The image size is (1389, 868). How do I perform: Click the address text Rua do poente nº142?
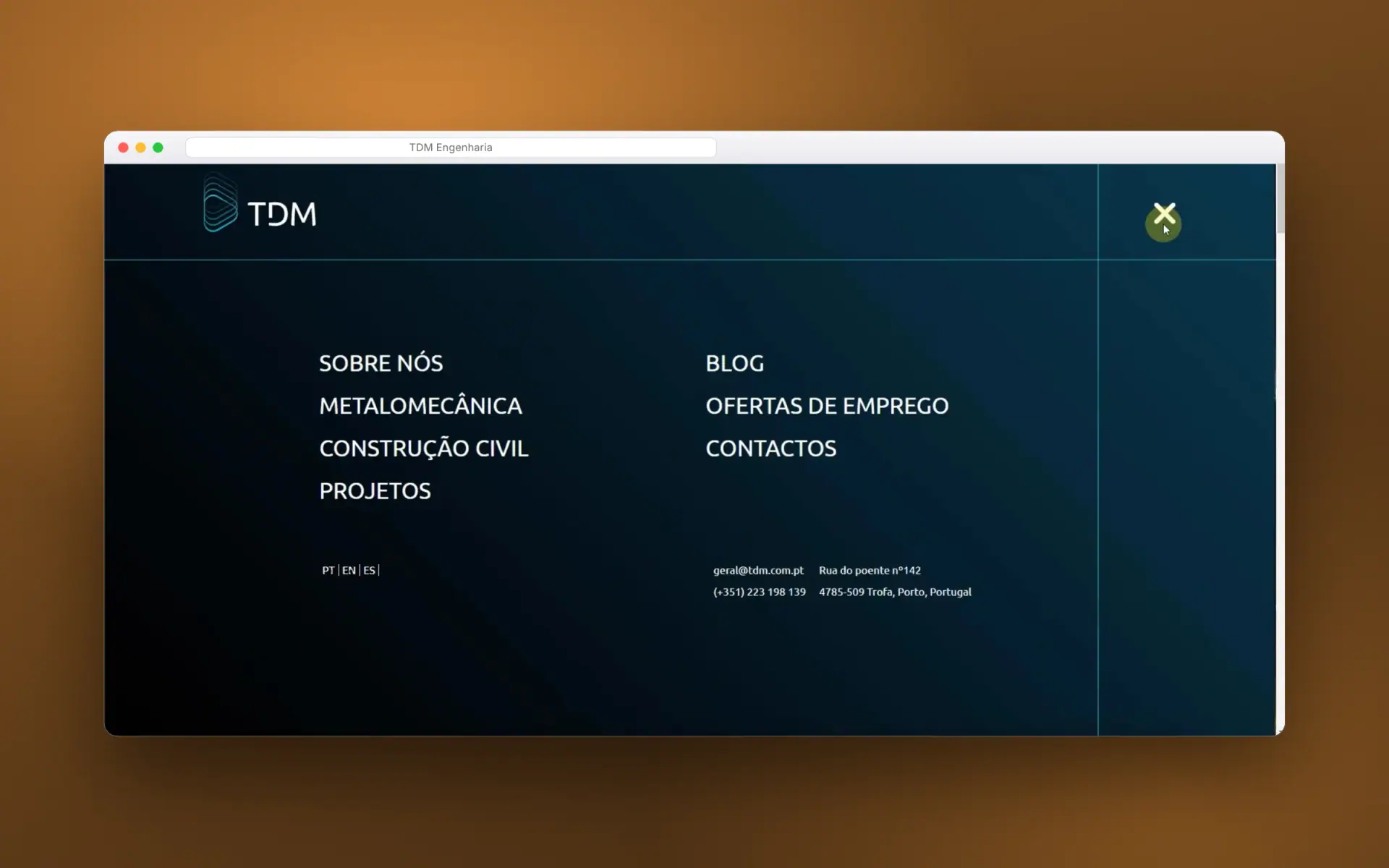pos(870,570)
